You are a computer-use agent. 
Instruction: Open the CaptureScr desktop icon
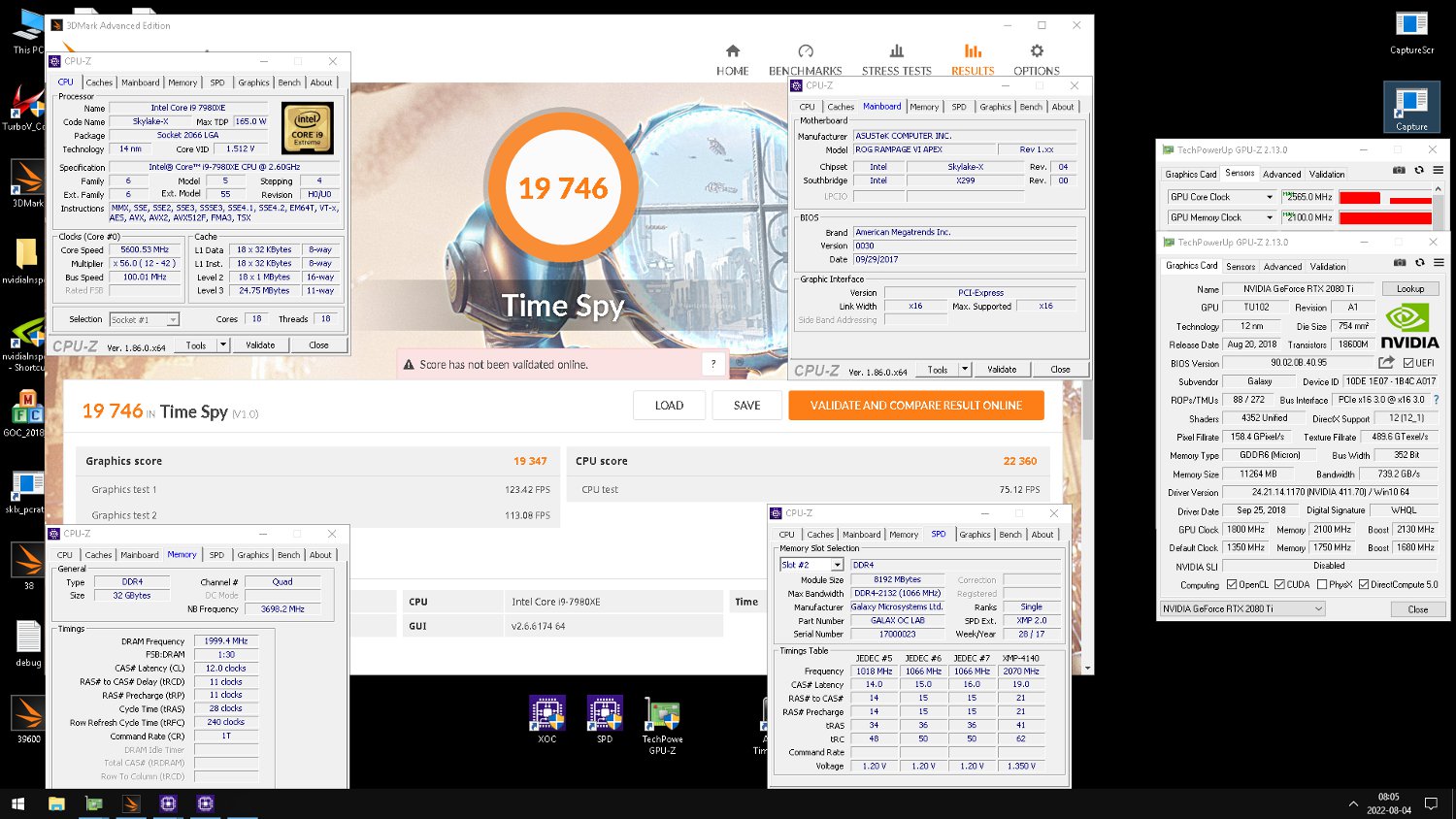click(1411, 31)
